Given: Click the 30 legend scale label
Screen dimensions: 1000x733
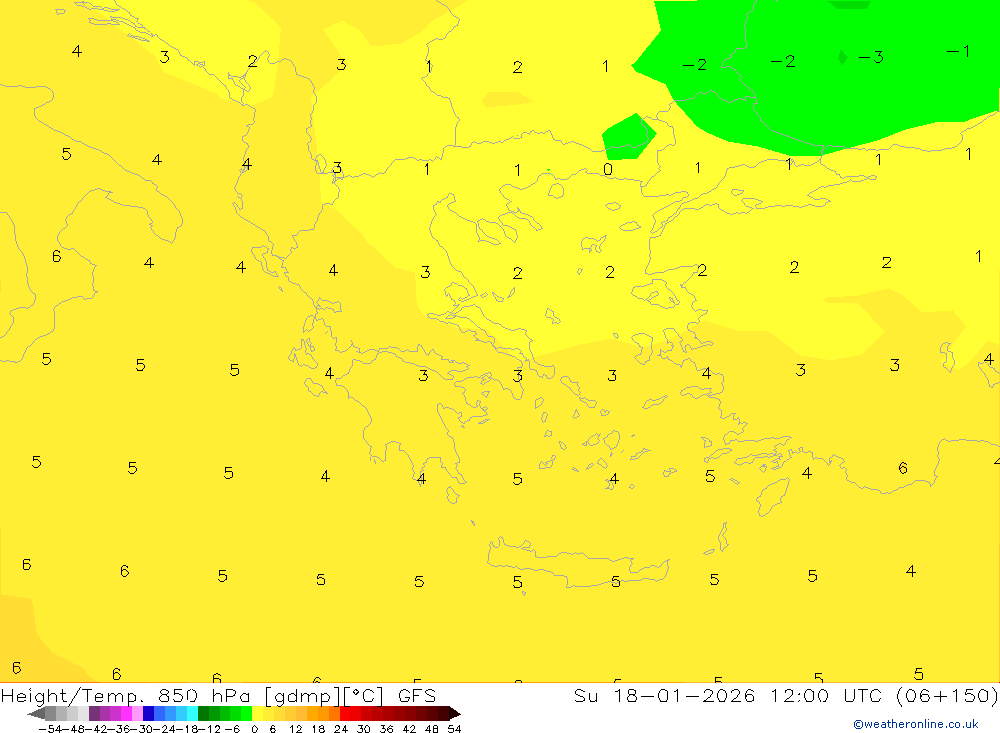Looking at the screenshot, I should (x=364, y=729).
